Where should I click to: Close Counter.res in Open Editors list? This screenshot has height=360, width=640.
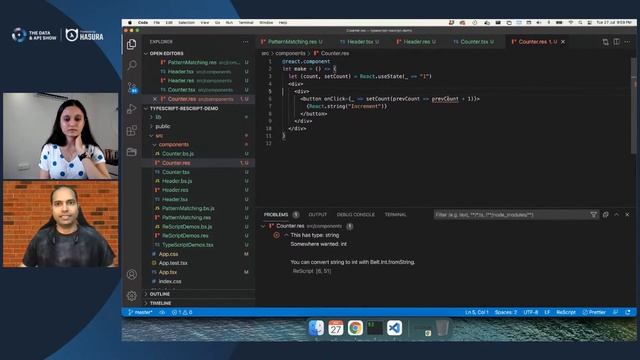click(155, 99)
